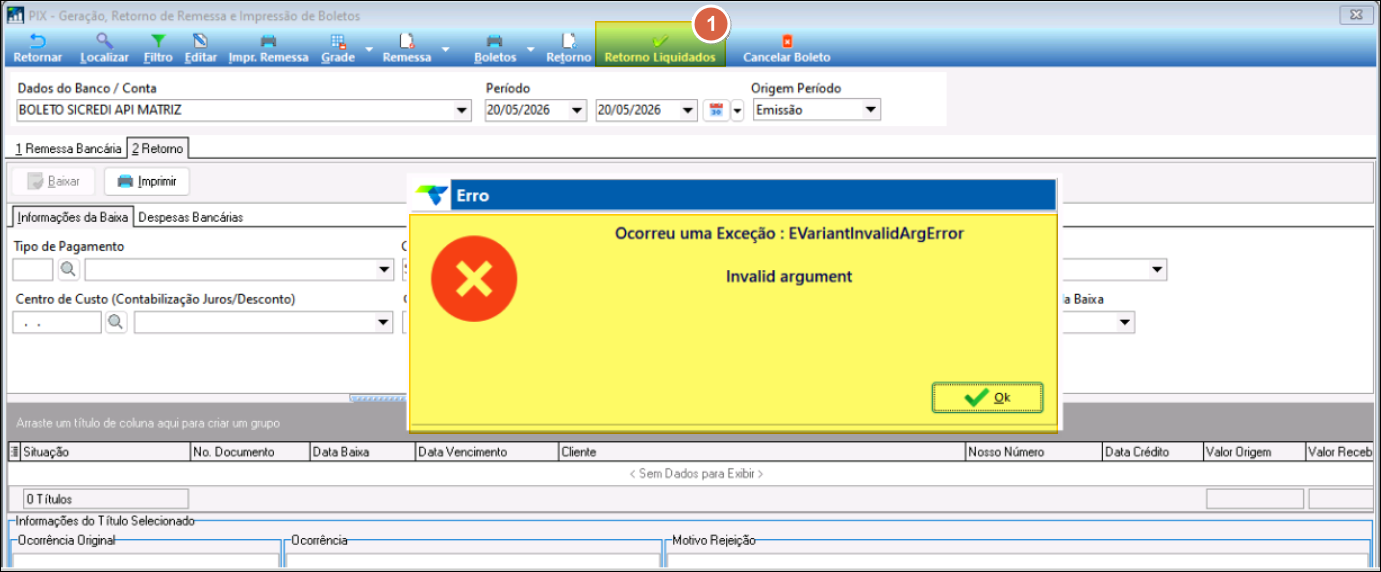Select the Editar toolbar icon
Image resolution: width=1381 pixels, height=572 pixels.
(201, 41)
